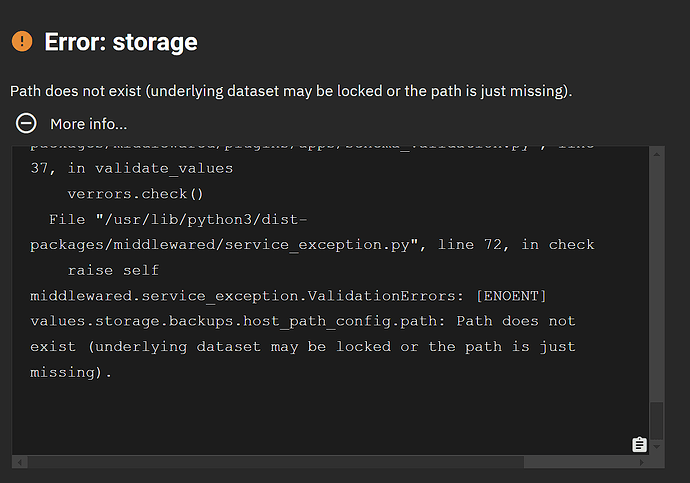Click the vertical scrollbar up arrow
Screen dimensions: 690x483
(x=657, y=154)
